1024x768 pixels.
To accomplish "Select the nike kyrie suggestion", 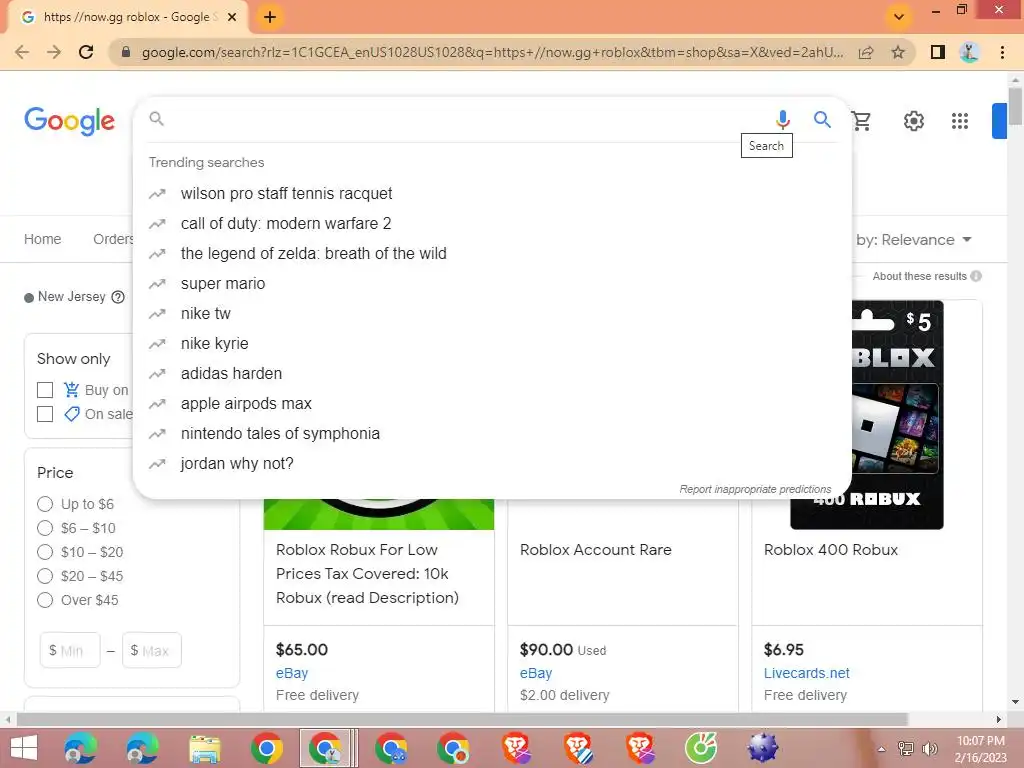I will pyautogui.click(x=492, y=344).
